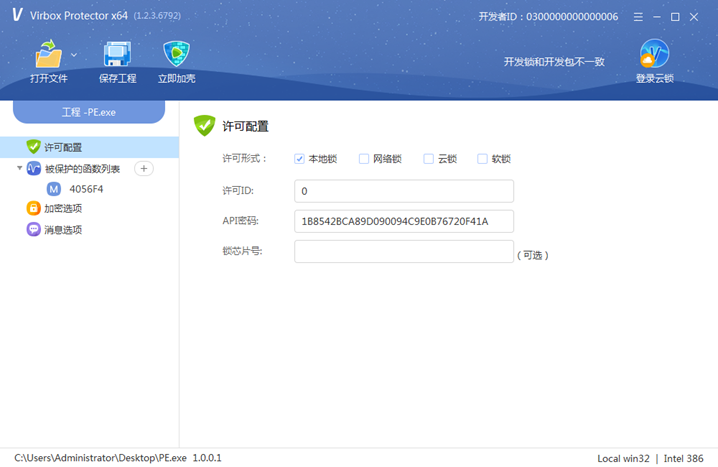Enable the 网络锁 checkbox
Viewport: 718px width, 467px height.
pyautogui.click(x=364, y=159)
